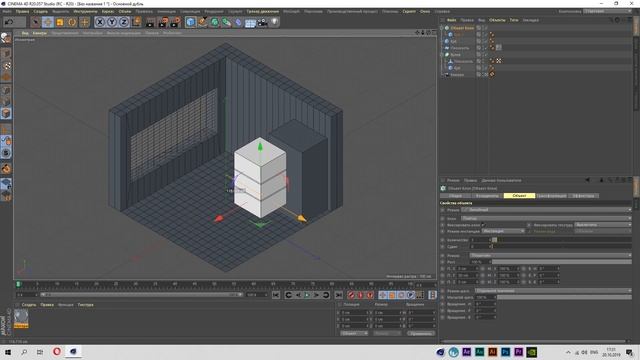
Task: Toggle Rotation keyframe recording icon
Action: (x=401, y=295)
